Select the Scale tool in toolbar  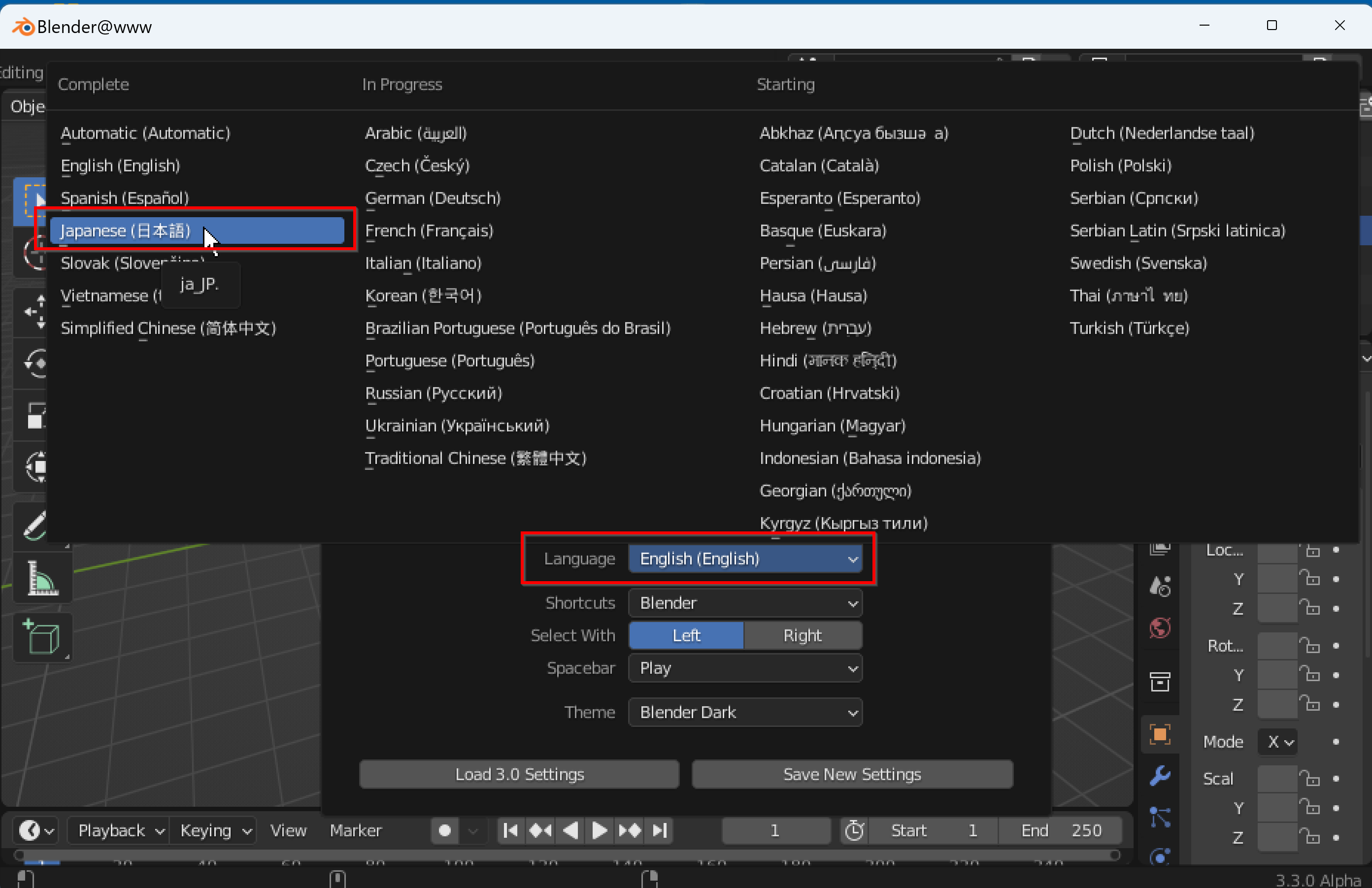point(34,416)
